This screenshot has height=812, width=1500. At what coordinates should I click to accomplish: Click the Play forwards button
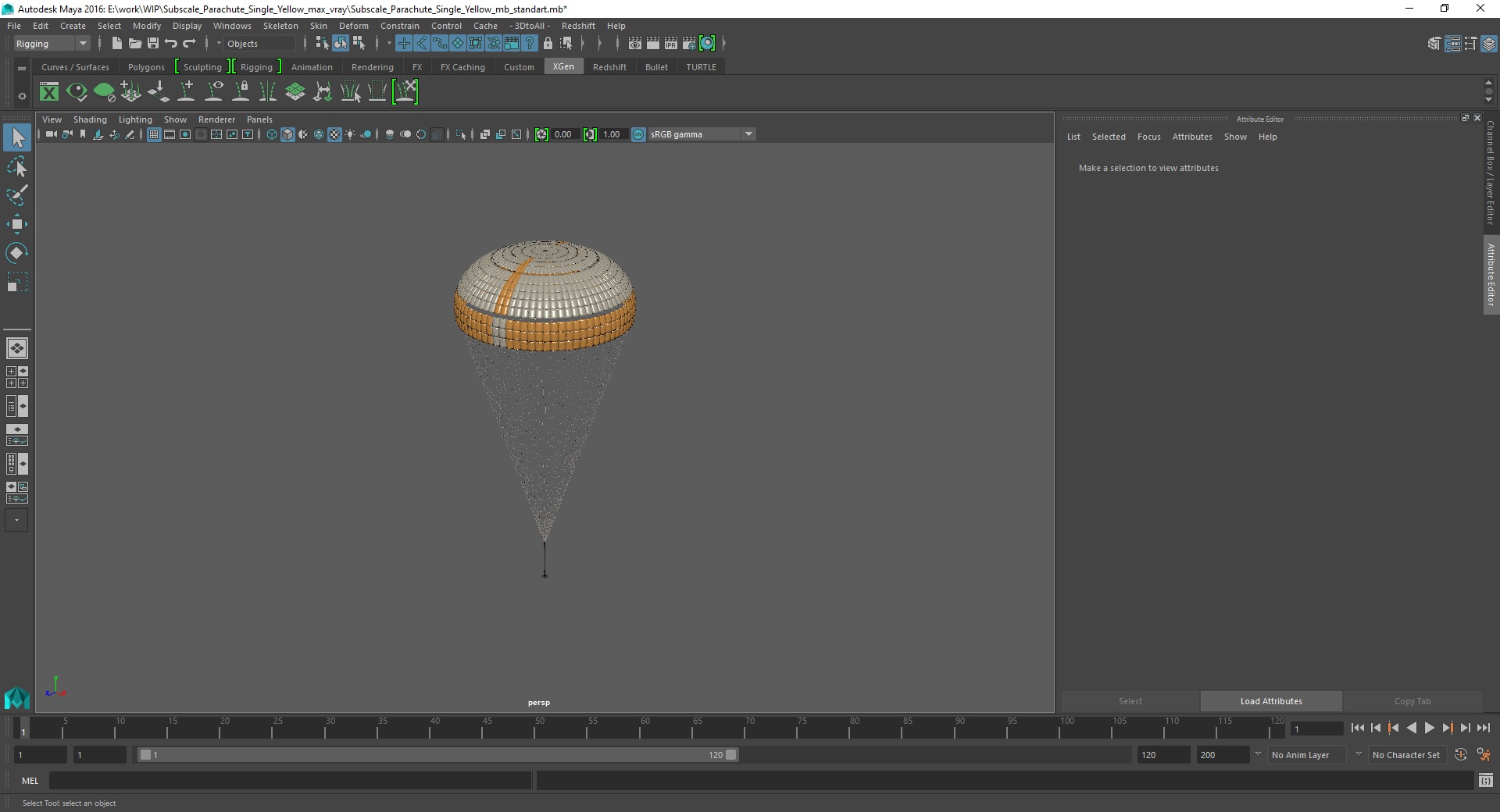(1429, 728)
